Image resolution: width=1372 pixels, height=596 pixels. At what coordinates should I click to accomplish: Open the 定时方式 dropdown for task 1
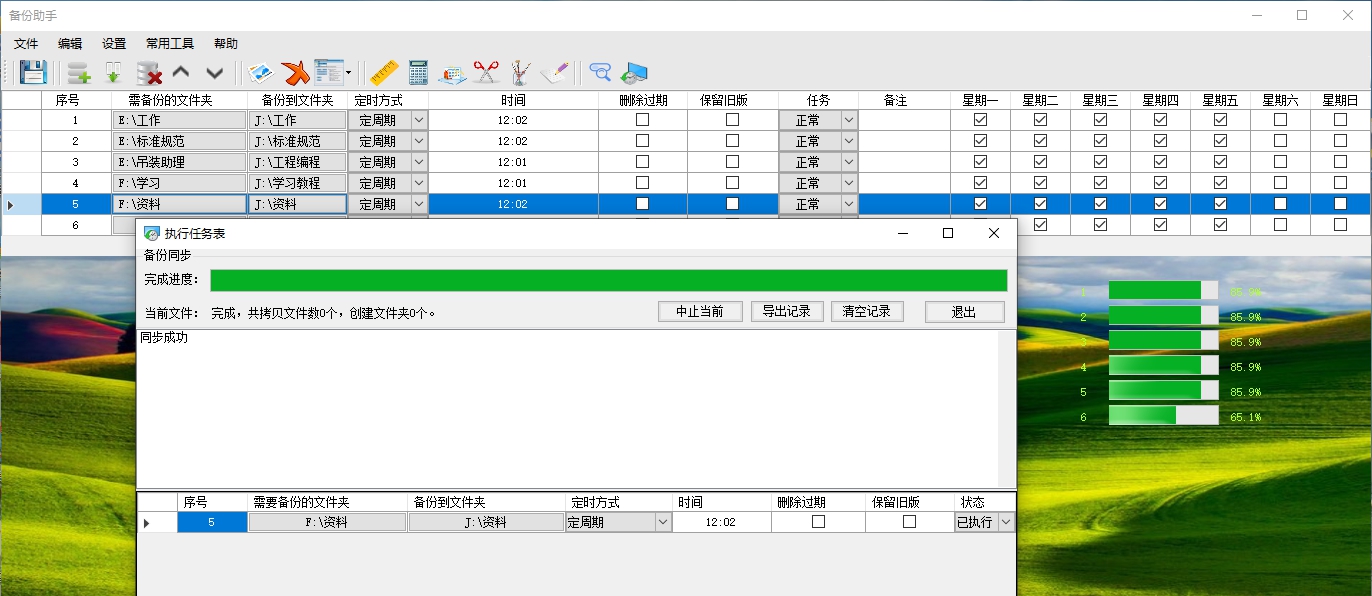coord(417,119)
